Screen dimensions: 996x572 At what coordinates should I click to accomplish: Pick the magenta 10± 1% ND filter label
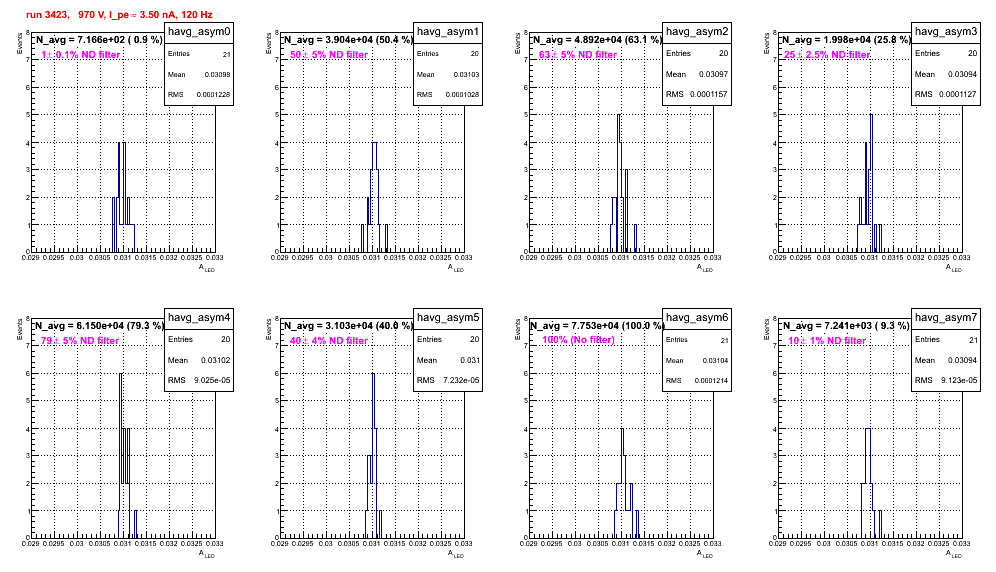[827, 341]
